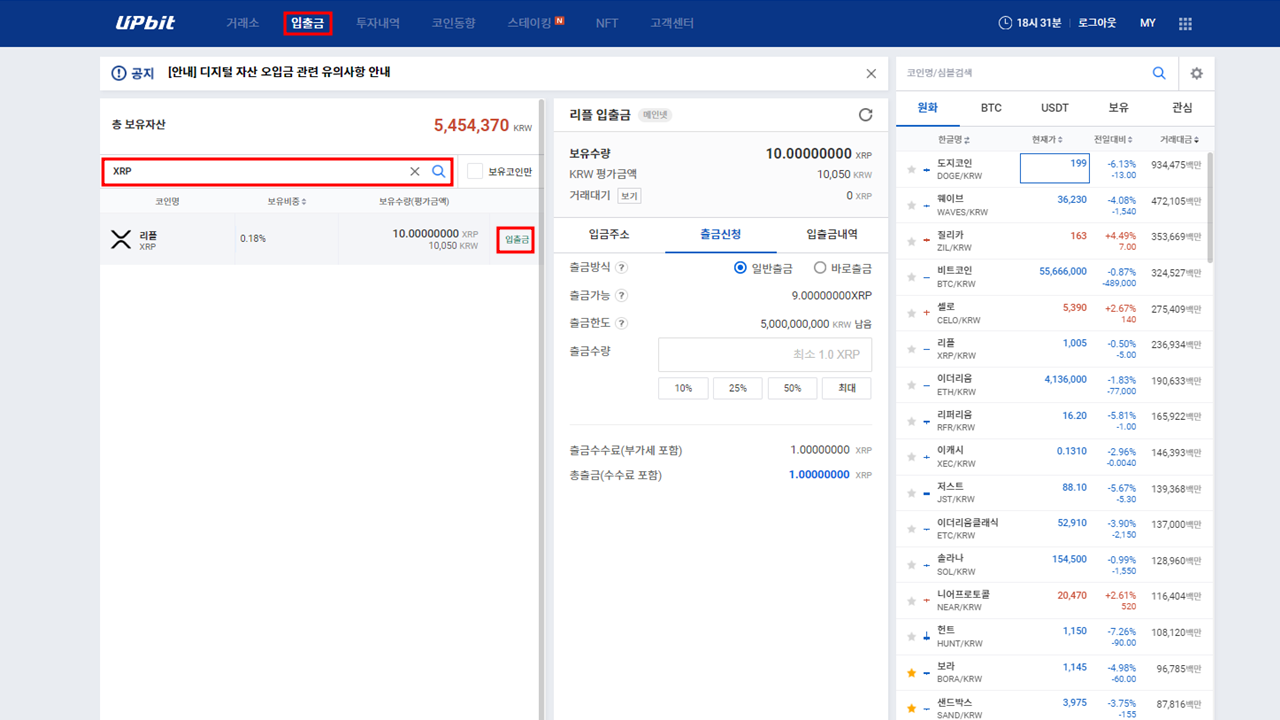The width and height of the screenshot is (1280, 720).
Task: Star the 웨이브 row
Action: pyautogui.click(x=911, y=205)
